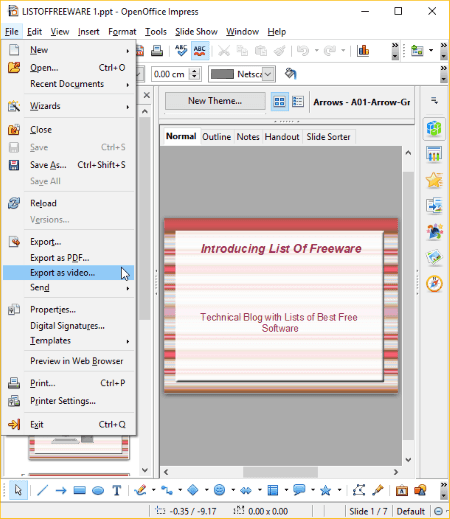This screenshot has height=519, width=450.
Task: Click the 0.00 cm line width field
Action: pyautogui.click(x=171, y=74)
